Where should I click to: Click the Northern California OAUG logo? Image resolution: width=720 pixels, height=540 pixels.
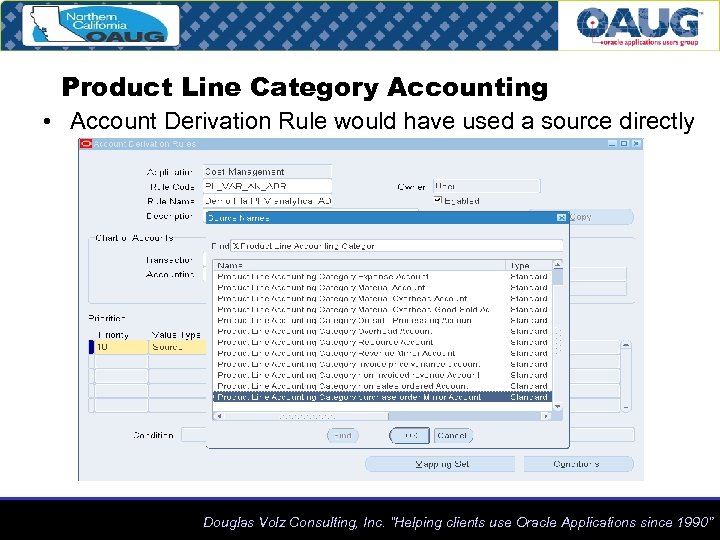pos(101,25)
